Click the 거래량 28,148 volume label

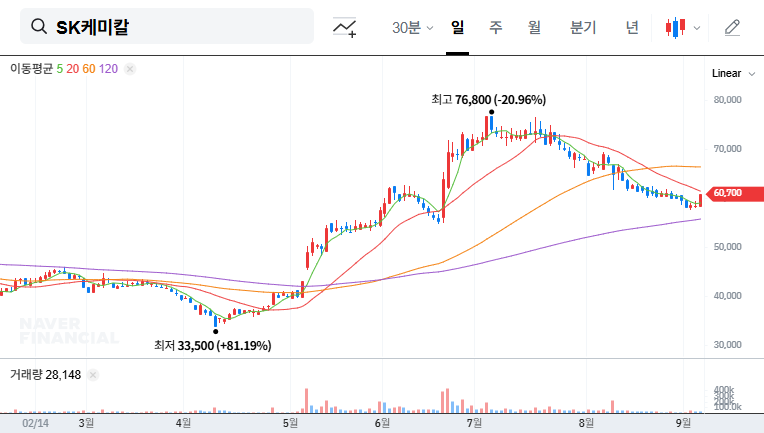[x=45, y=375]
